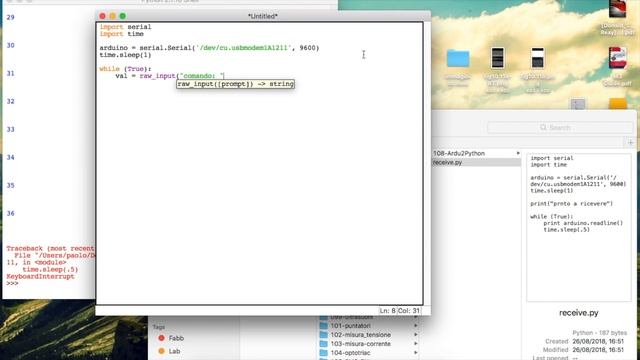Click the plus button in Finder window
Viewport: 640px width, 360px height.
point(631,142)
